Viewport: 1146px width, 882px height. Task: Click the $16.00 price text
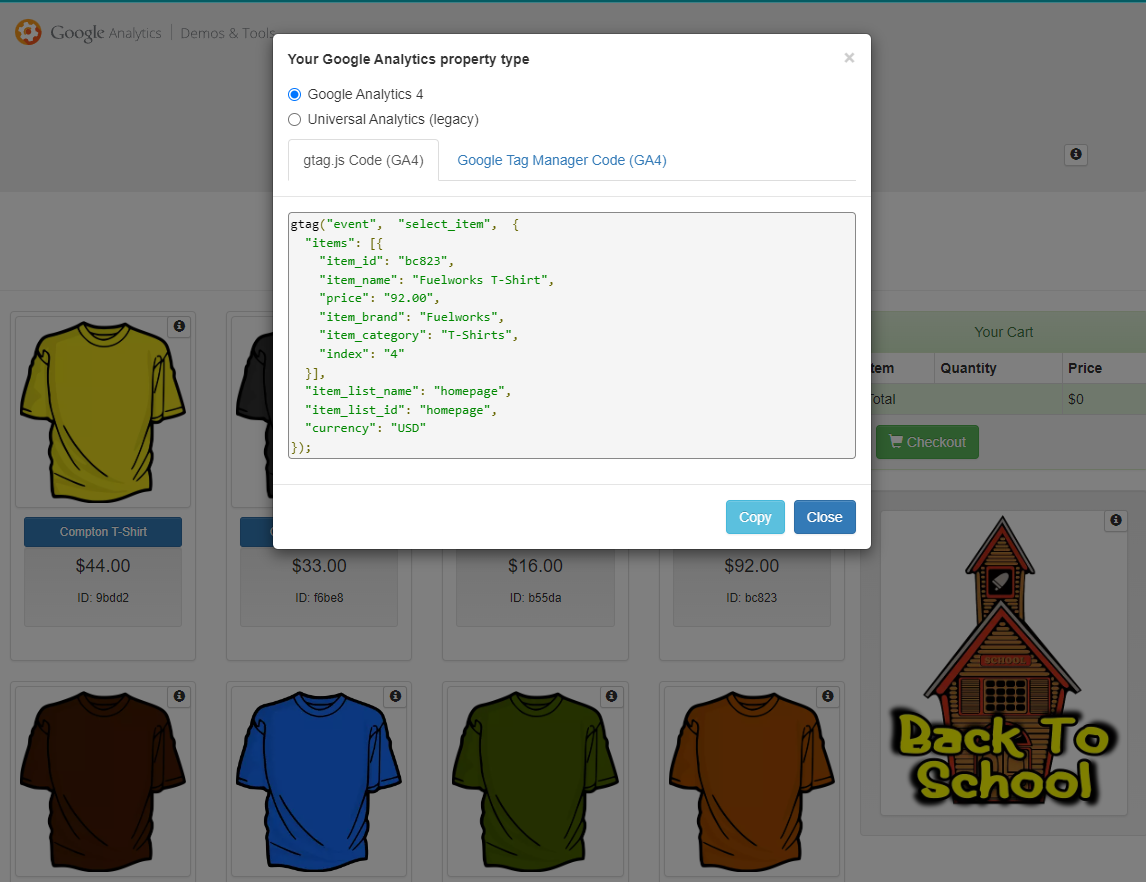coord(536,566)
